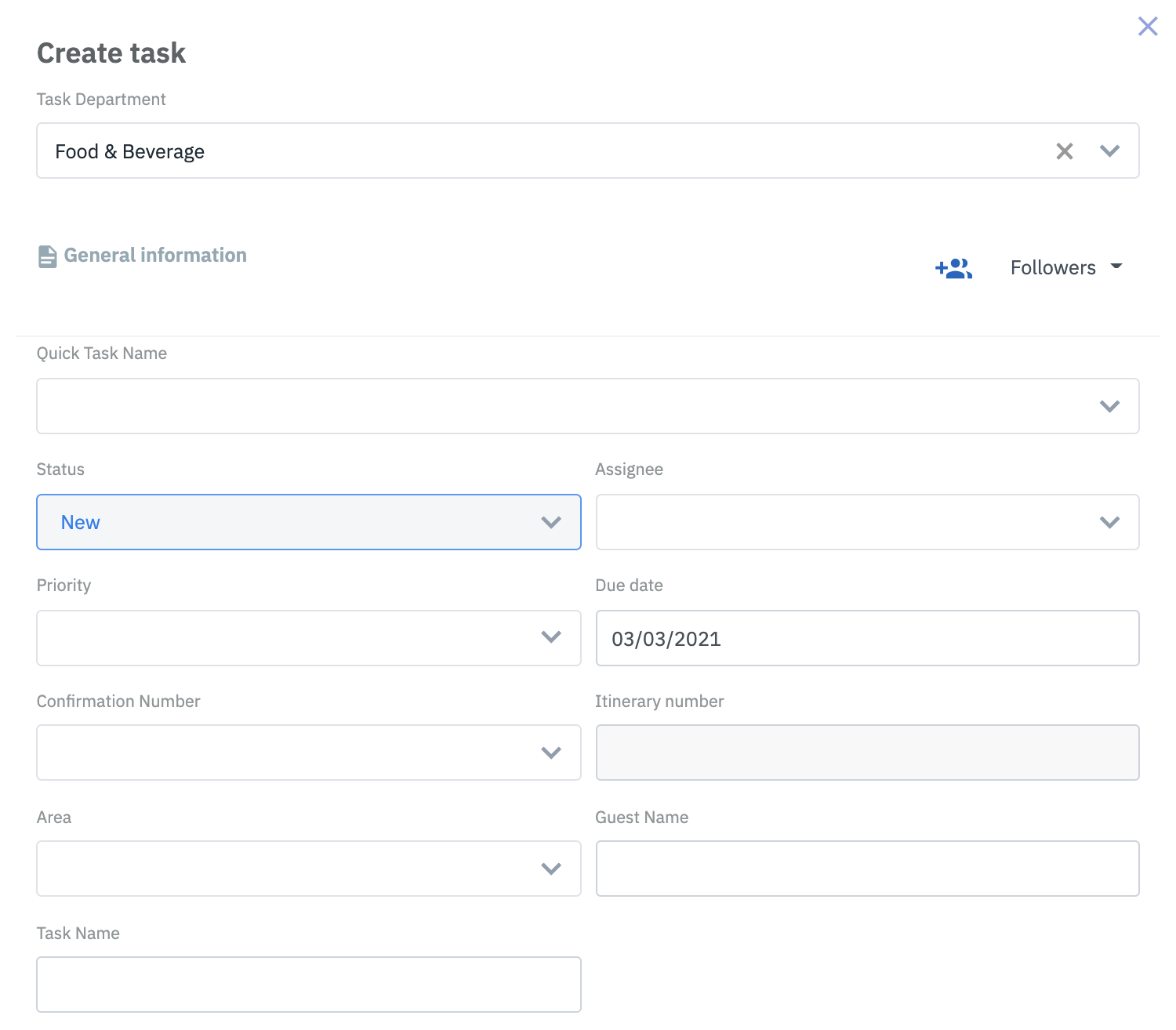
Task: Click the Area dropdown chevron icon
Action: pos(551,869)
